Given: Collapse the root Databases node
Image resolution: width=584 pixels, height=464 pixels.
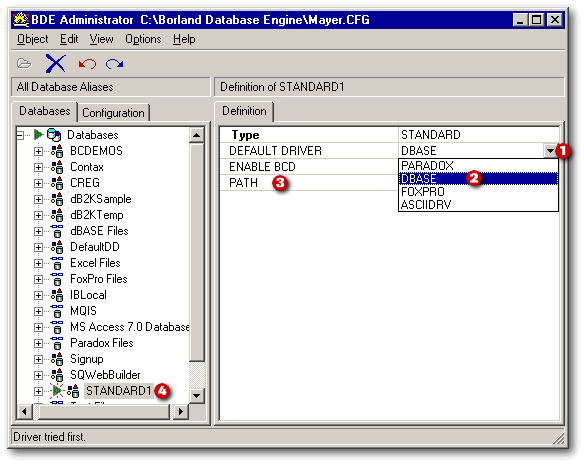Looking at the screenshot, I should [20, 135].
